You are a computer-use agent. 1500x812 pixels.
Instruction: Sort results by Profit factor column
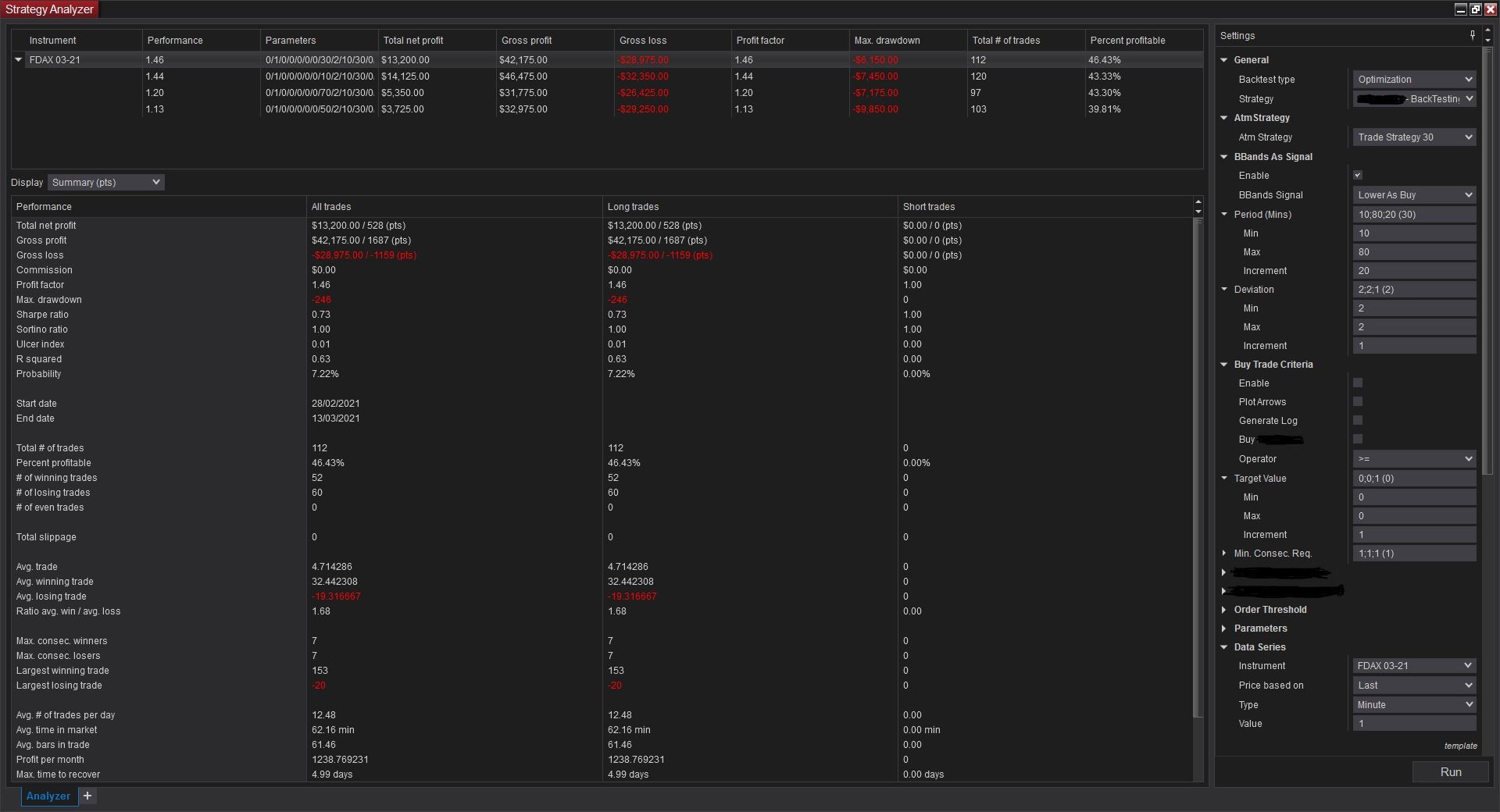point(790,41)
